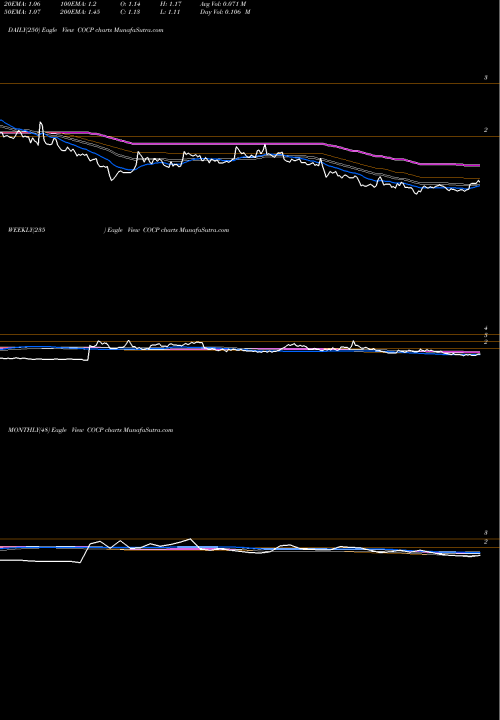Viewport: 500px width, 720px height.
Task: Click the close price C: 1.13
Action: (x=130, y=12)
